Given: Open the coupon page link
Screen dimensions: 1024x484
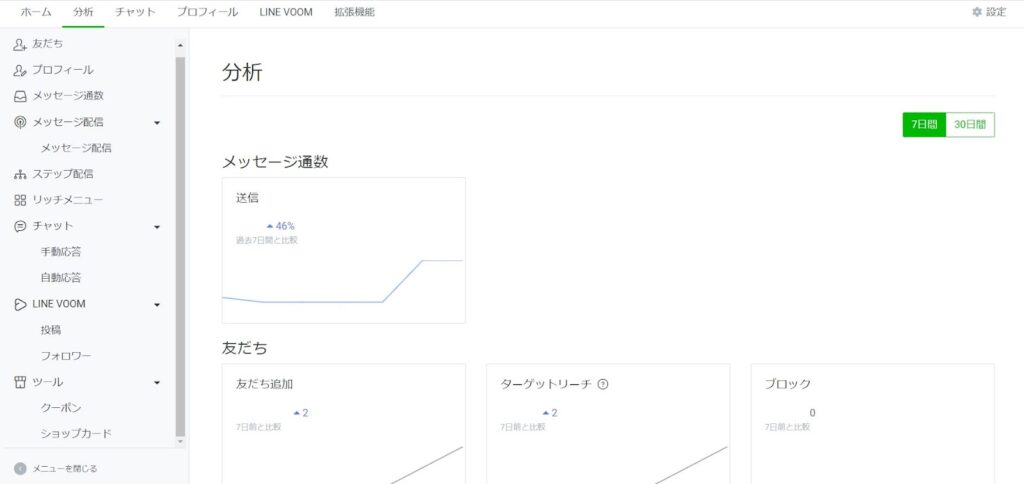Looking at the screenshot, I should point(61,408).
